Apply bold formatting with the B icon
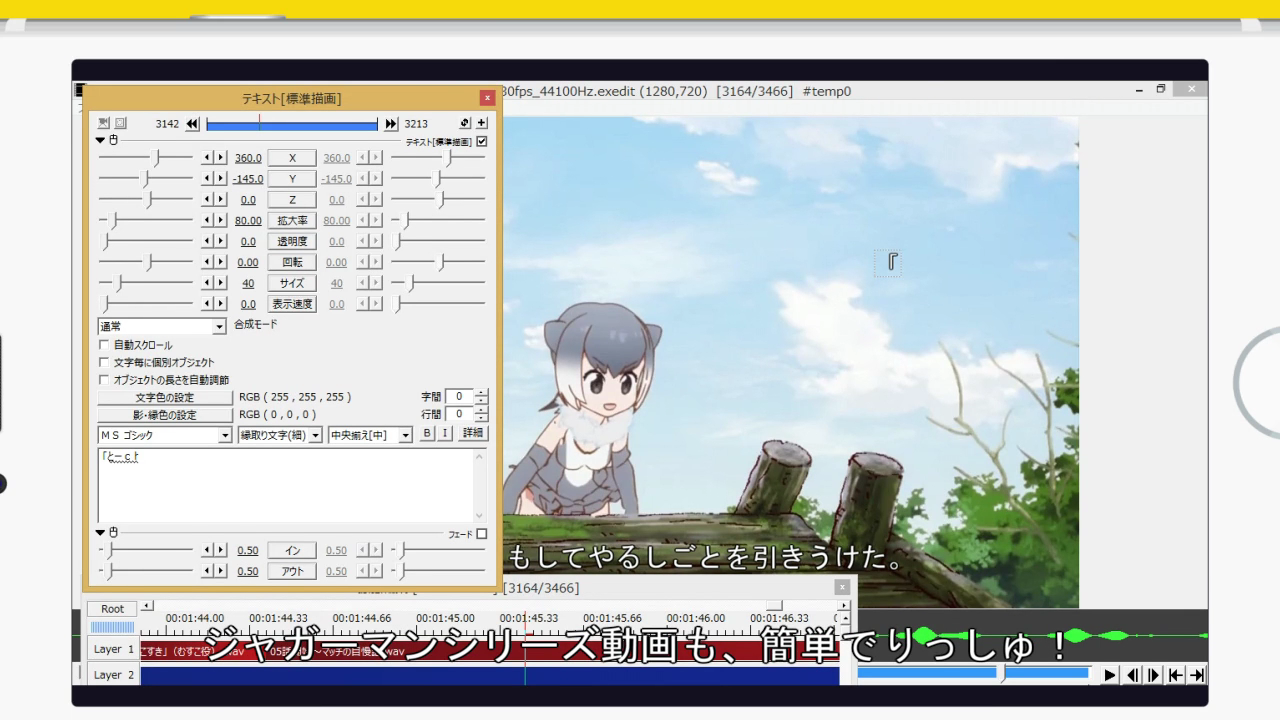The width and height of the screenshot is (1280, 720). pos(426,433)
